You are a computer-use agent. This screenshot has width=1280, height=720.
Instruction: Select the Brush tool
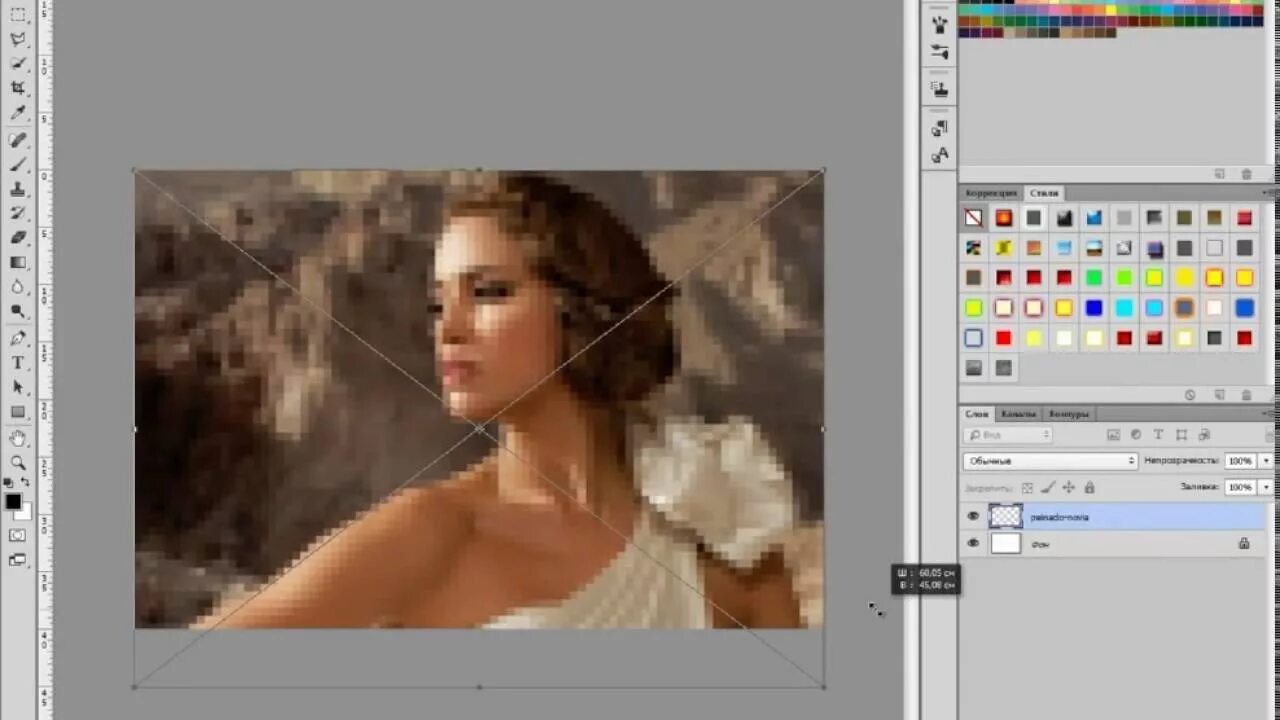coord(18,164)
